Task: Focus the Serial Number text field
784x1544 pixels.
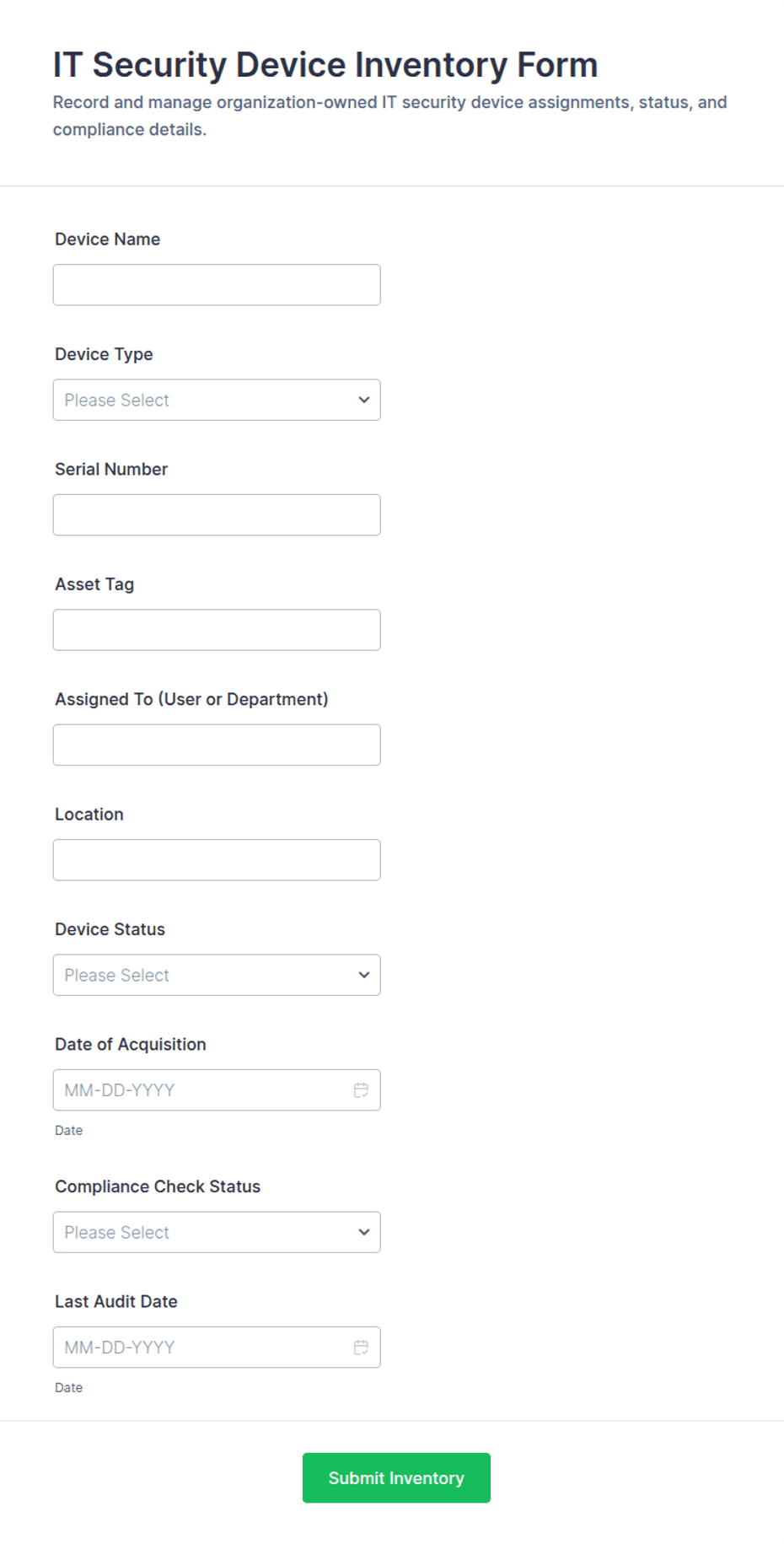Action: click(x=217, y=514)
